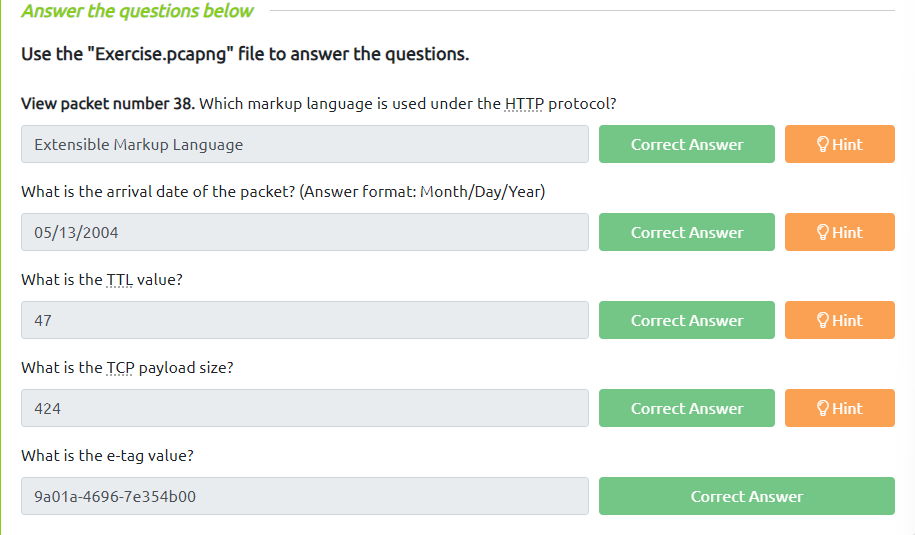Click the 'Answer the questions below' heading
The width and height of the screenshot is (915, 535).
(x=137, y=12)
